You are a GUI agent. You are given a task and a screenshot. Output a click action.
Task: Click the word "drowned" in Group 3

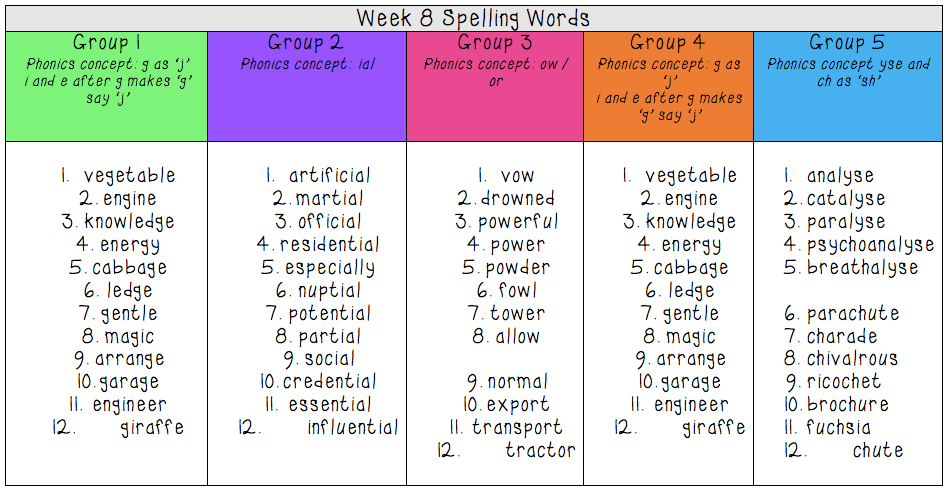click(x=517, y=199)
